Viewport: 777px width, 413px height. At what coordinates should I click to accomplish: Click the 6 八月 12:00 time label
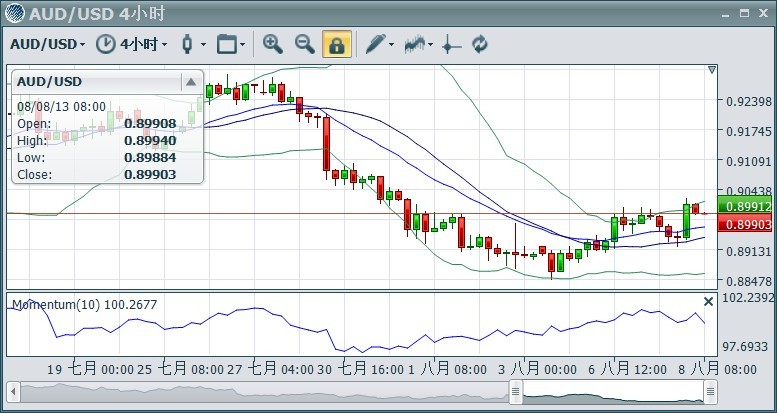627,369
